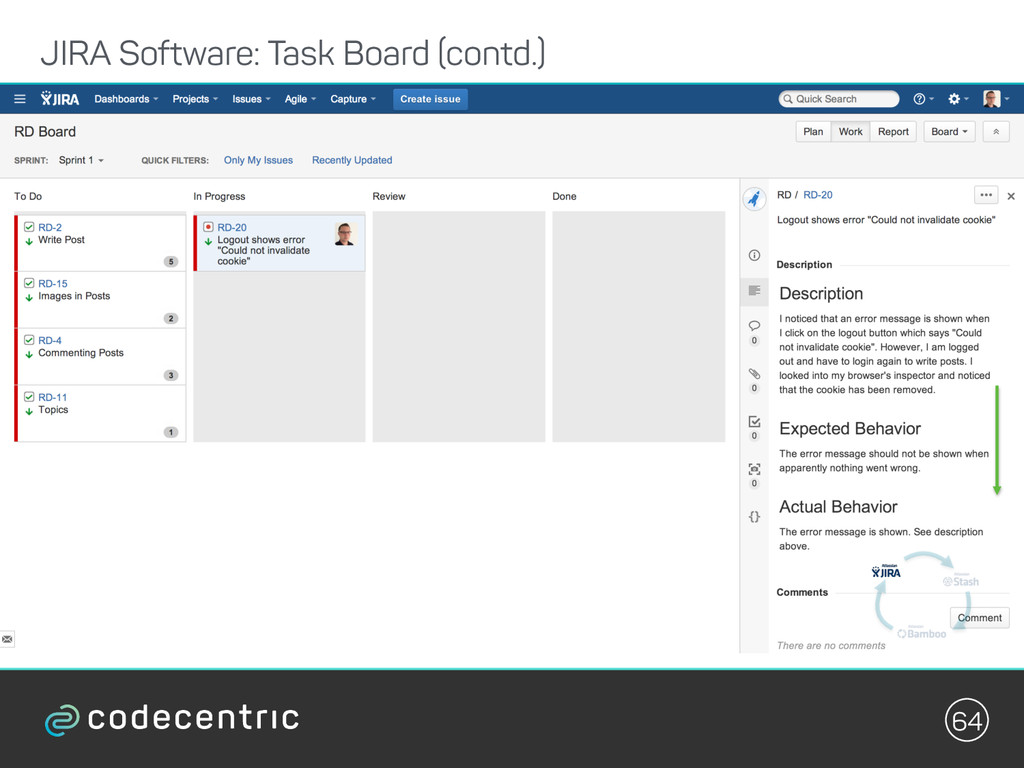This screenshot has height=768, width=1024.
Task: Open the issue actions ellipsis menu
Action: click(x=985, y=195)
